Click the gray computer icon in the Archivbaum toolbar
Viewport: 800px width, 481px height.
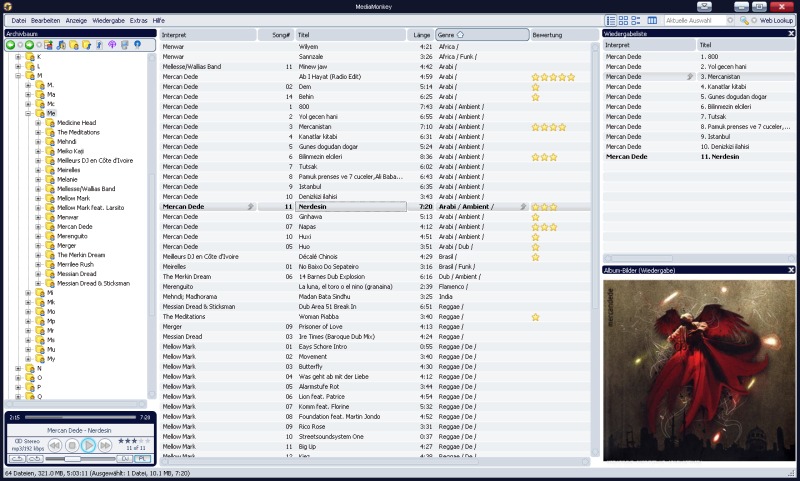[x=124, y=45]
